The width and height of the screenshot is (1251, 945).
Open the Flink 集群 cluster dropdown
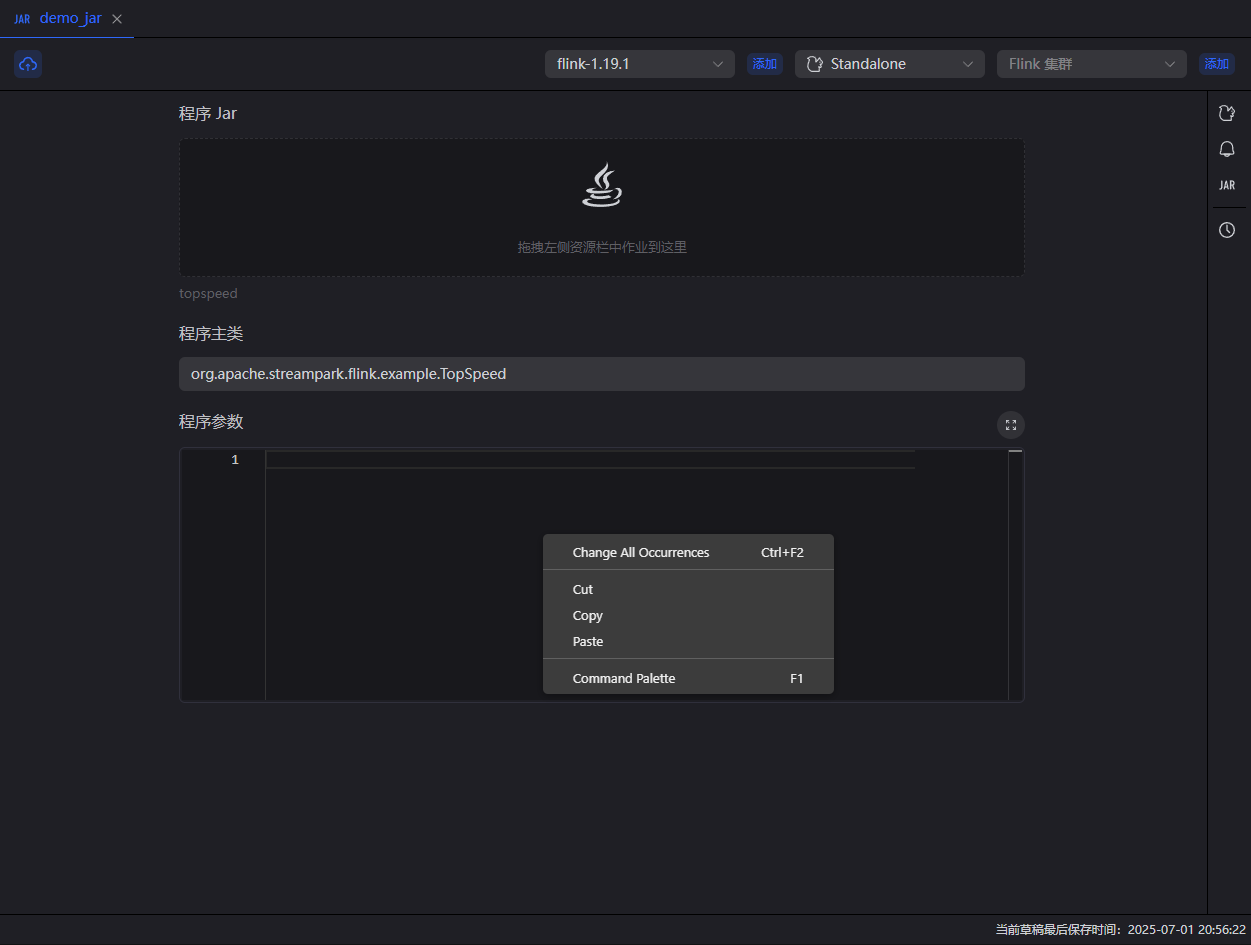pos(1091,64)
